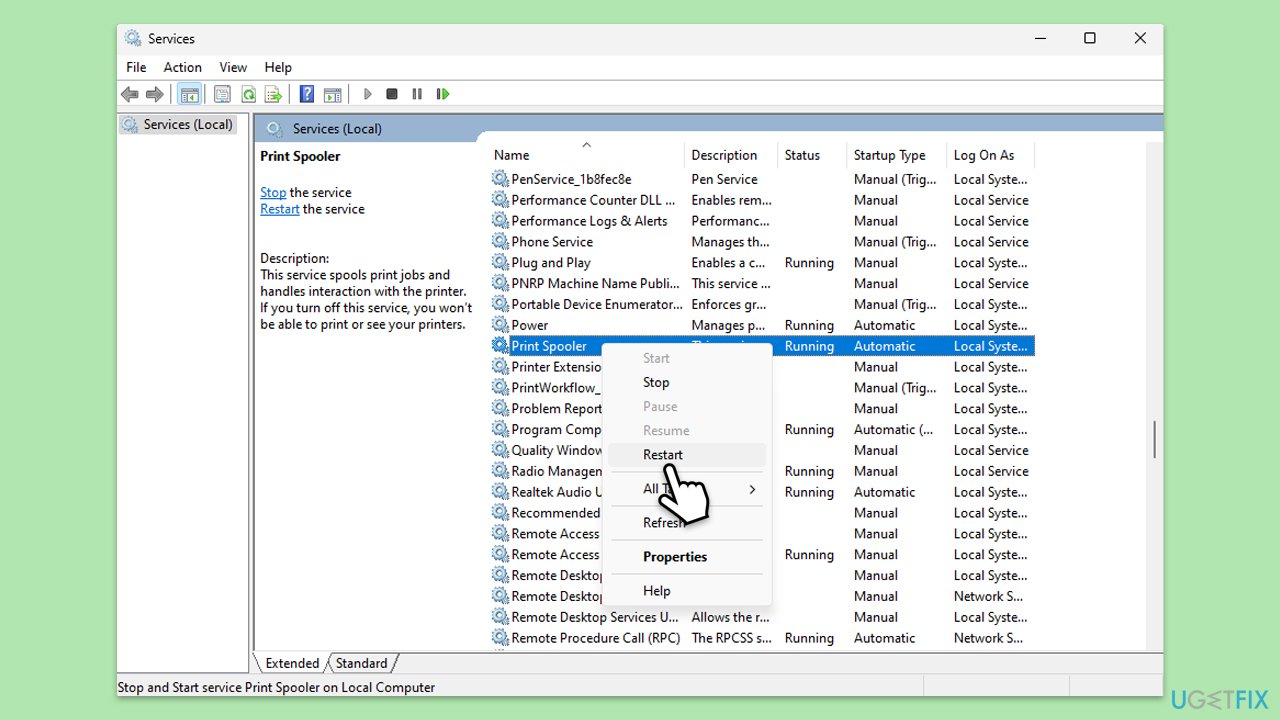Open the File menu
Viewport: 1280px width, 720px height.
point(136,67)
